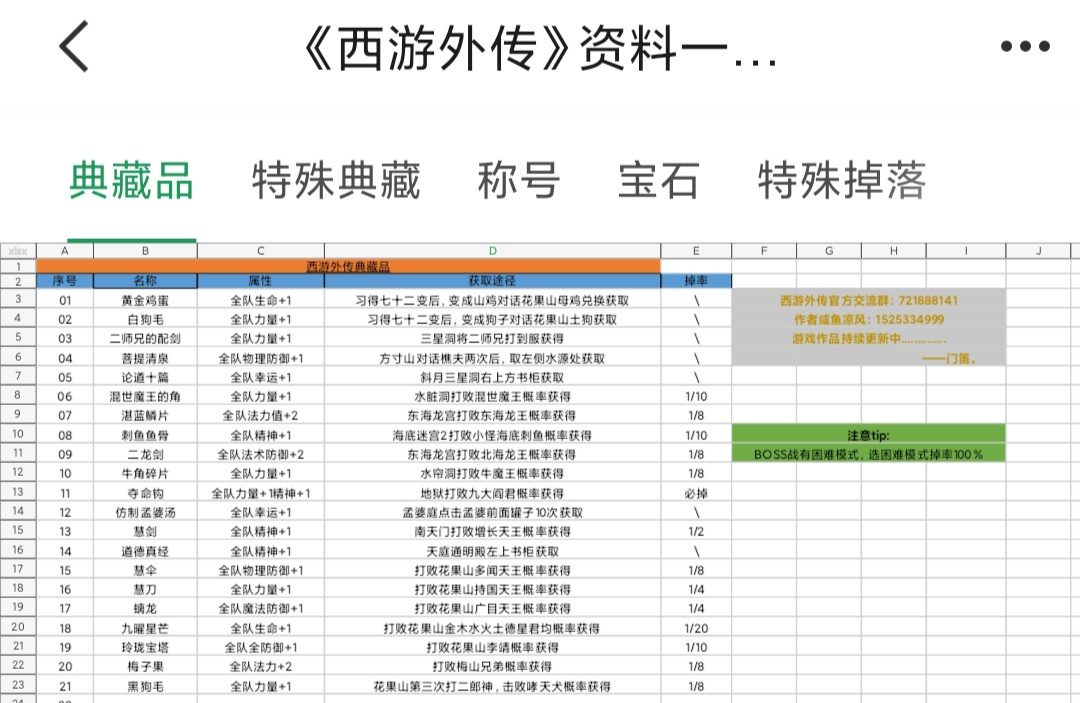Select the 玲珑宝塔 name cell

pyautogui.click(x=145, y=647)
